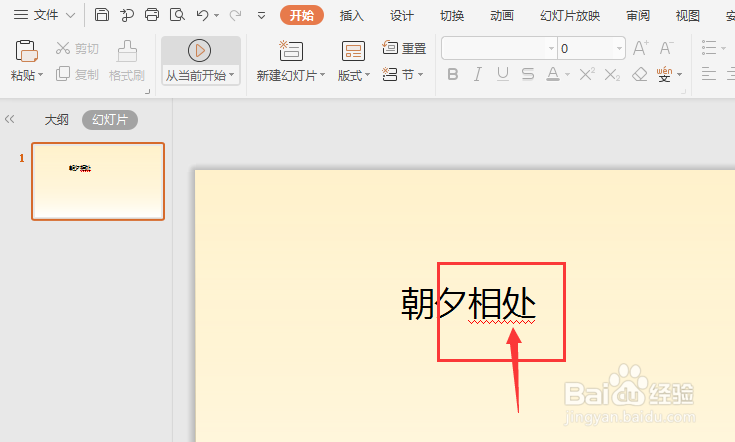Click the 复制 copy button
735x442 pixels.
[x=77, y=74]
